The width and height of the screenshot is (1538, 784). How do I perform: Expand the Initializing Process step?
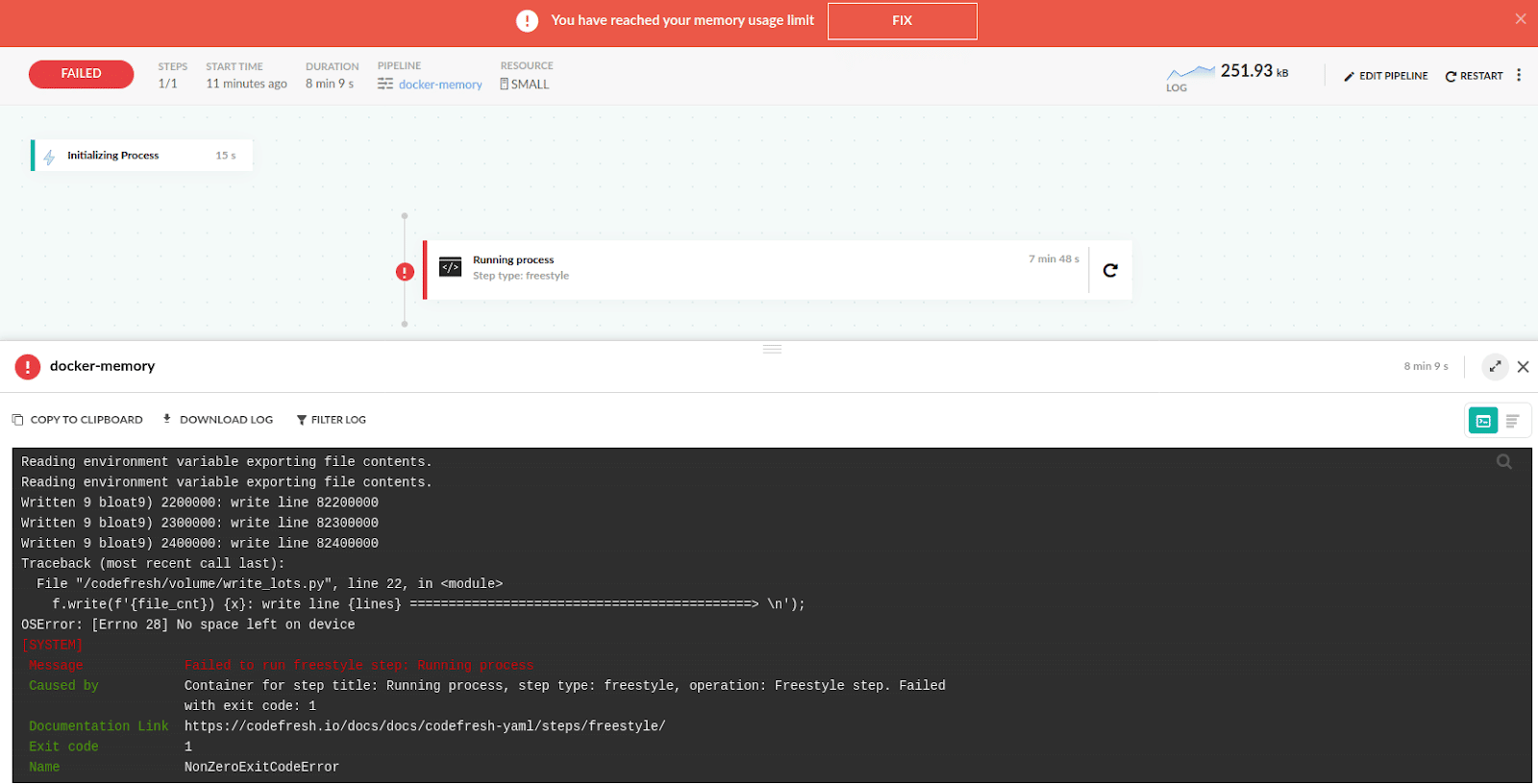[x=141, y=156]
